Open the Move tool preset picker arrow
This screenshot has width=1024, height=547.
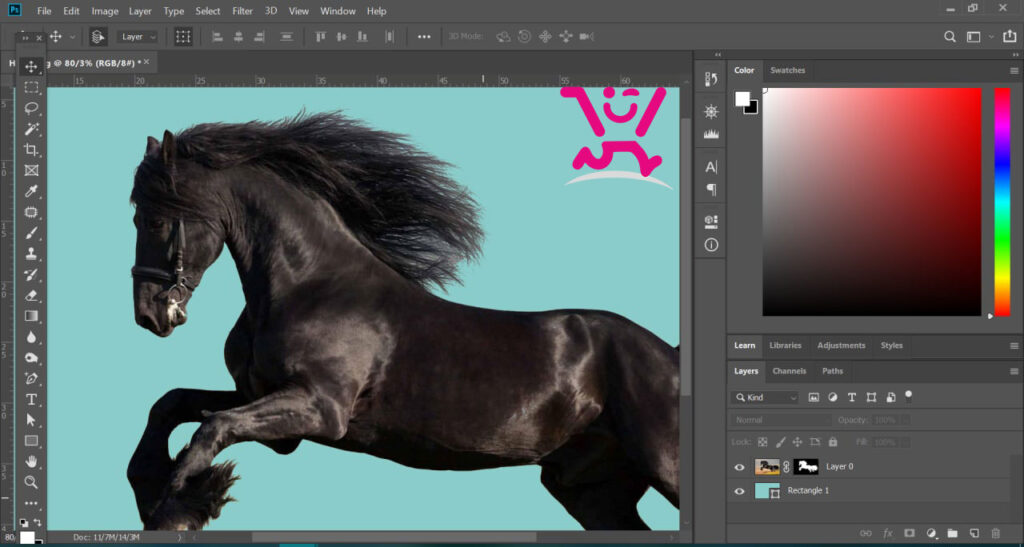[x=72, y=37]
